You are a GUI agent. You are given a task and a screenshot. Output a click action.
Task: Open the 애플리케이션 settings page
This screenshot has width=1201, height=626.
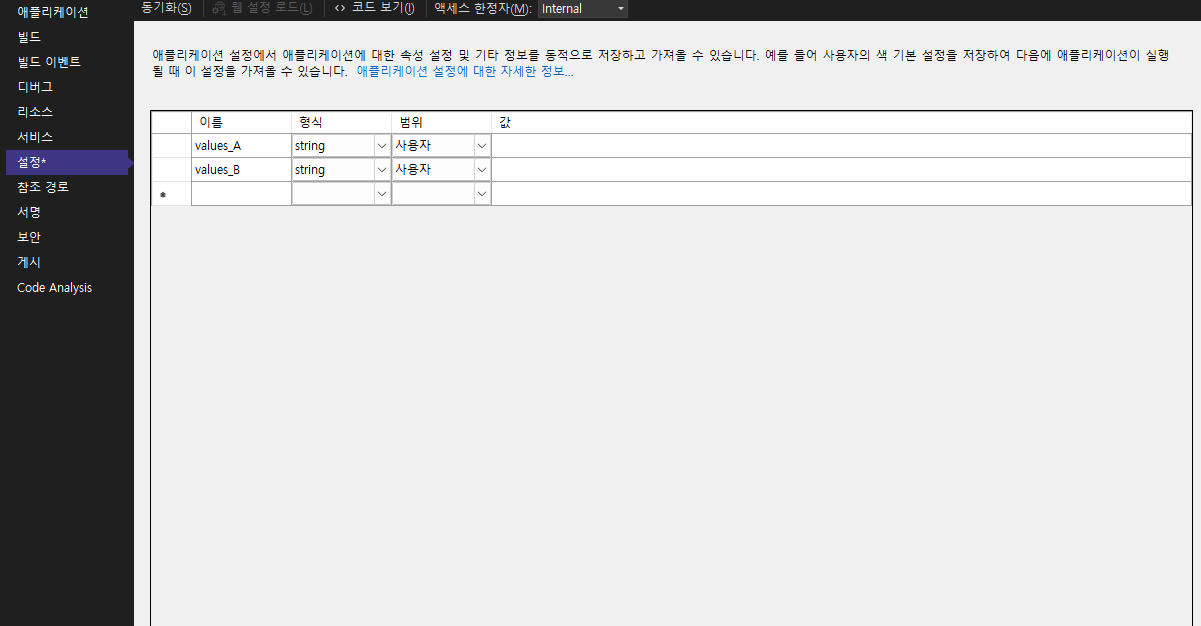[53, 12]
